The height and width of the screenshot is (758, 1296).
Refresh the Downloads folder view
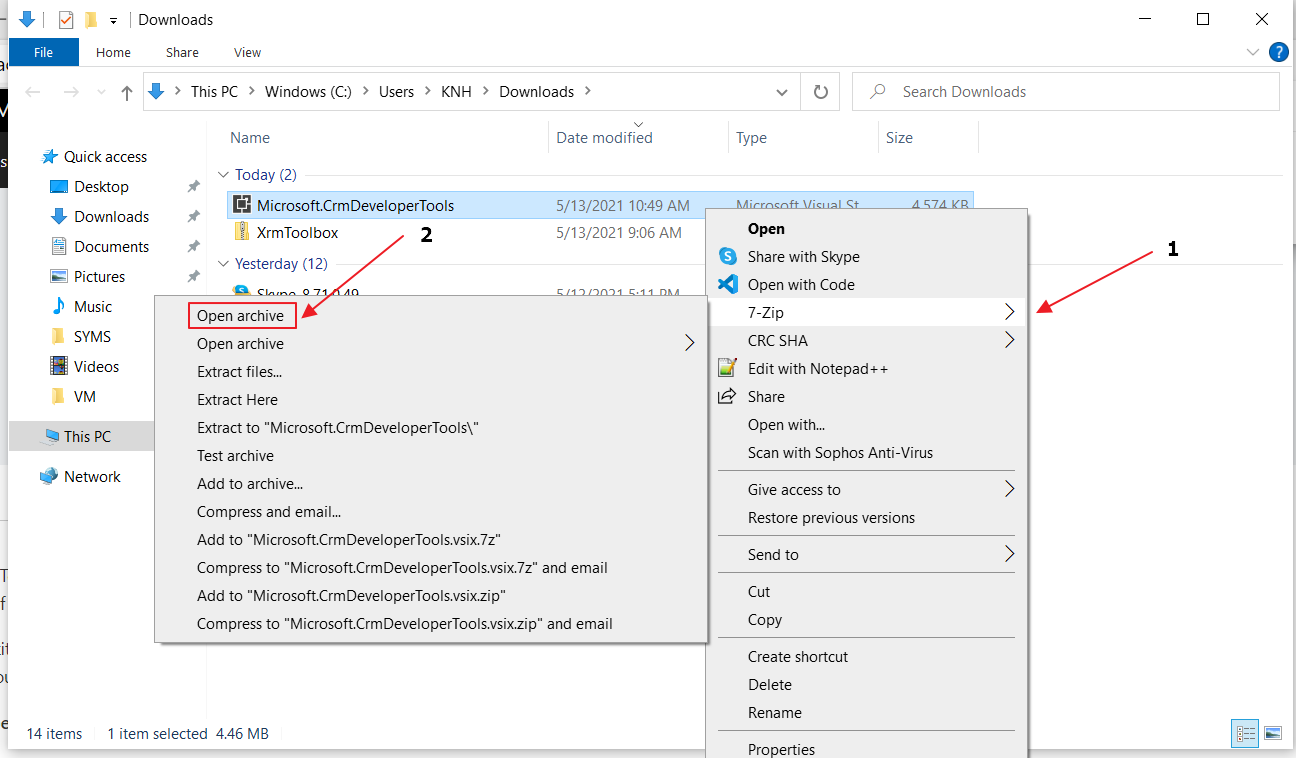pos(821,92)
